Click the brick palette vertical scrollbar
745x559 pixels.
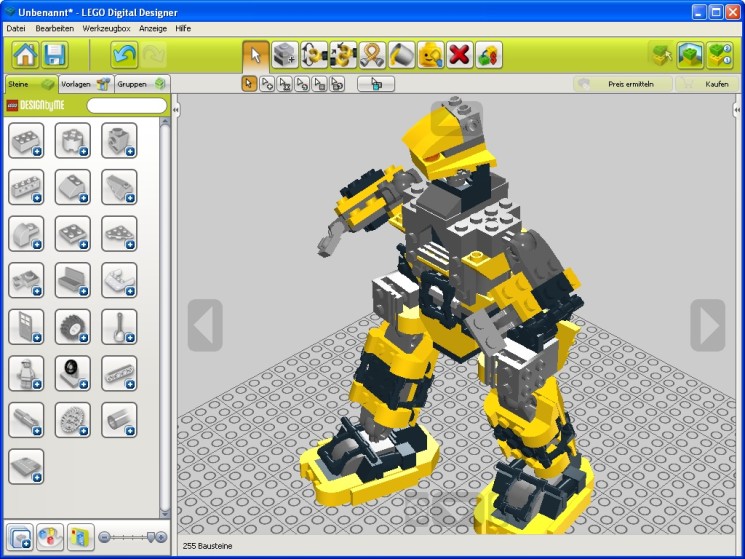(x=165, y=318)
